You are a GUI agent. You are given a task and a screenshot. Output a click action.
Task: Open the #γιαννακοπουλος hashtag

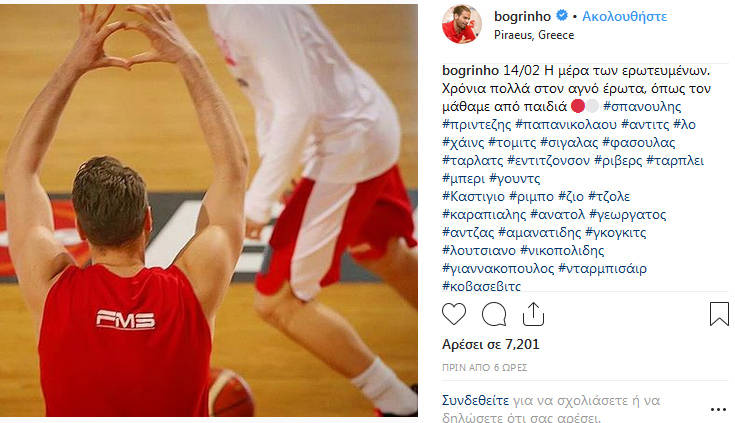click(498, 269)
